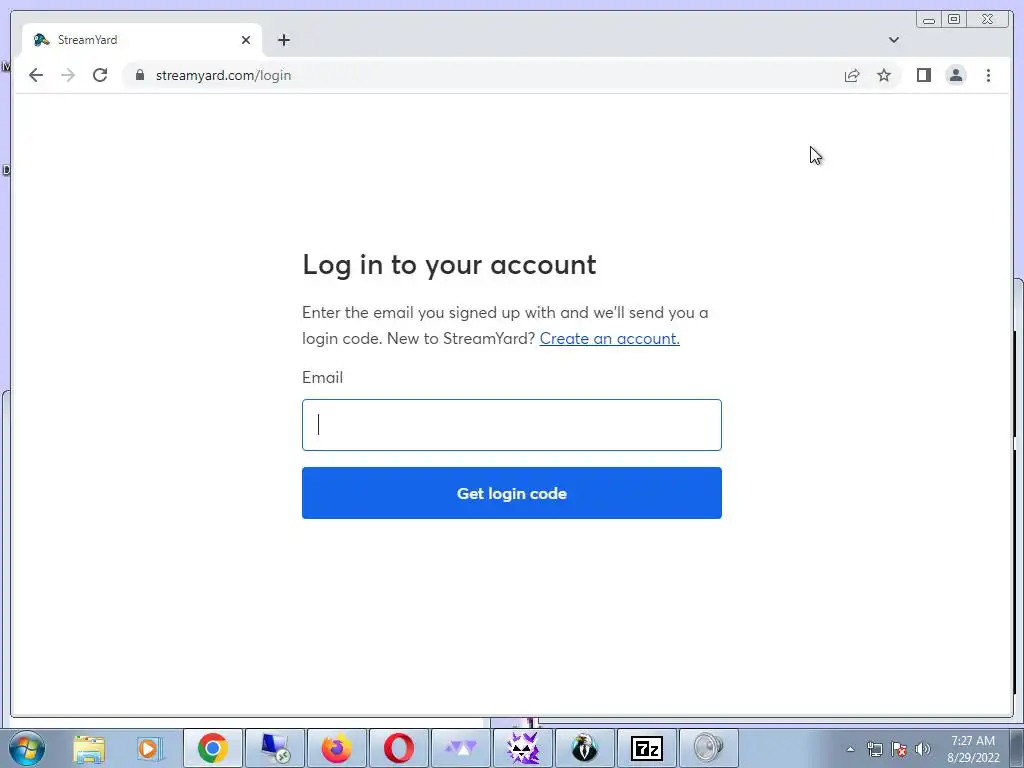Open the speaker app in the taskbar
The image size is (1024, 768).
pos(709,748)
